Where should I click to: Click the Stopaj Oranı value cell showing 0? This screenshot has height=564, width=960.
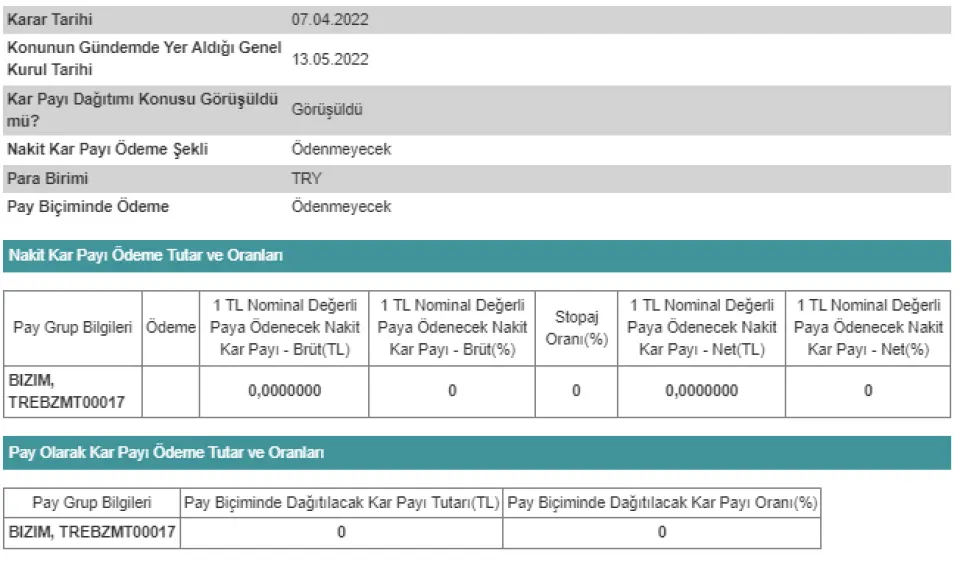coord(576,391)
